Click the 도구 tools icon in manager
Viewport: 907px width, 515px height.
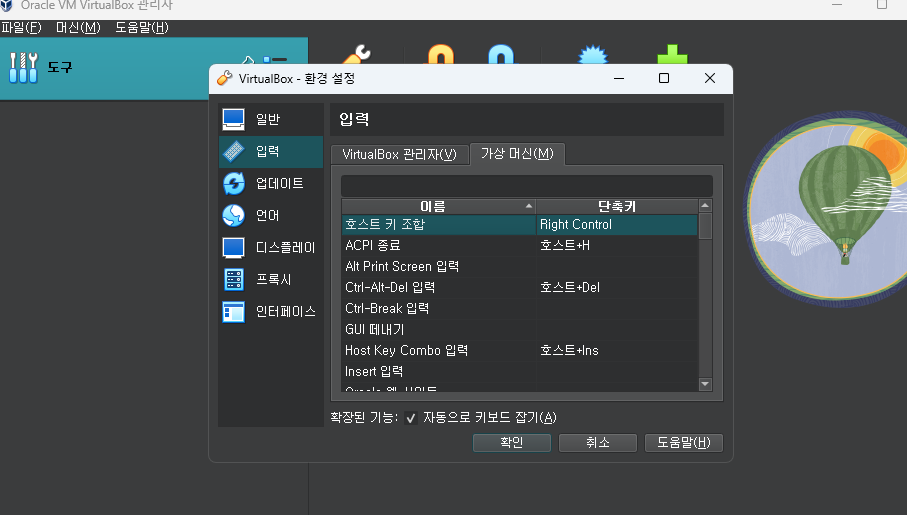[23, 67]
